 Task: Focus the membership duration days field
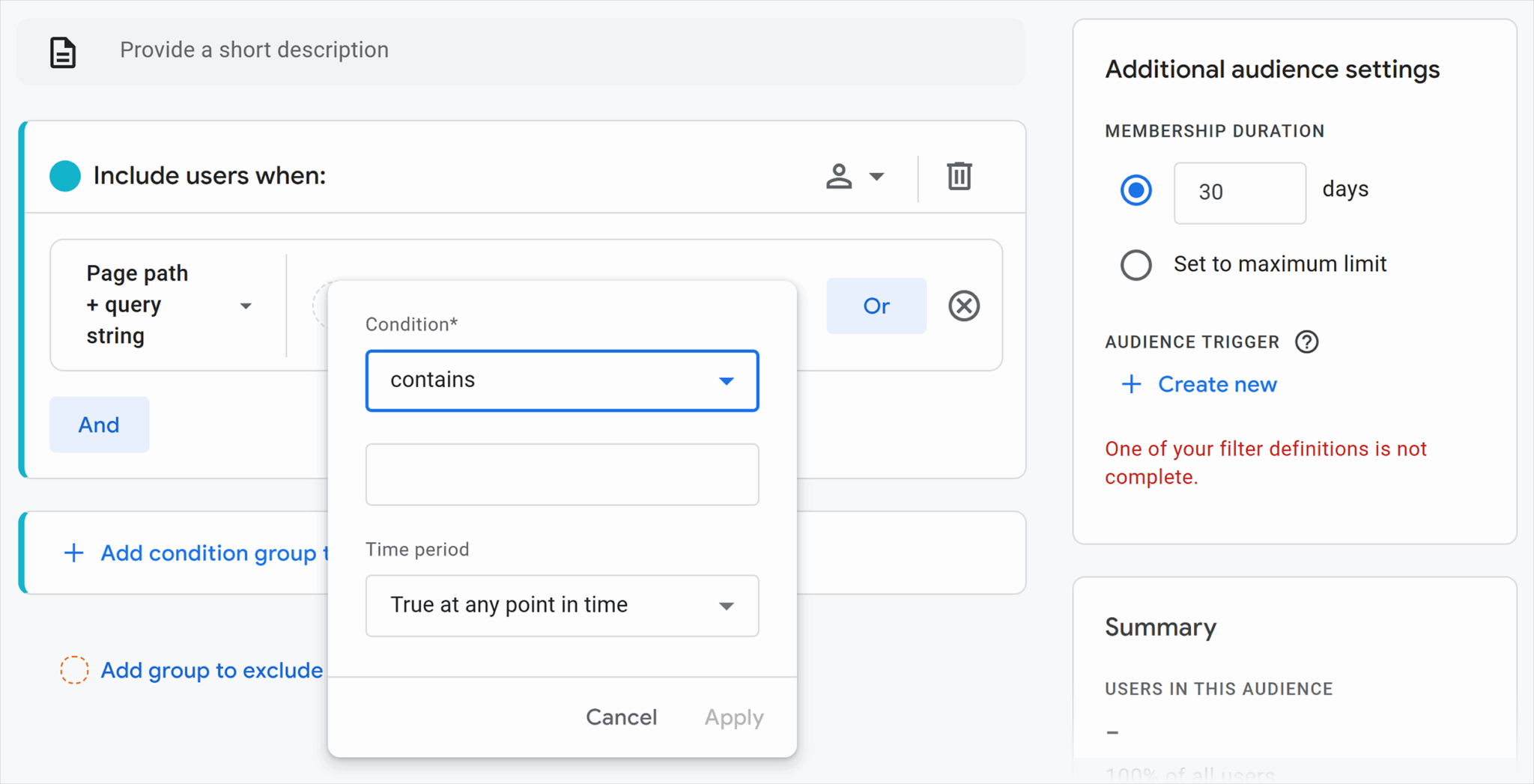[x=1240, y=192]
